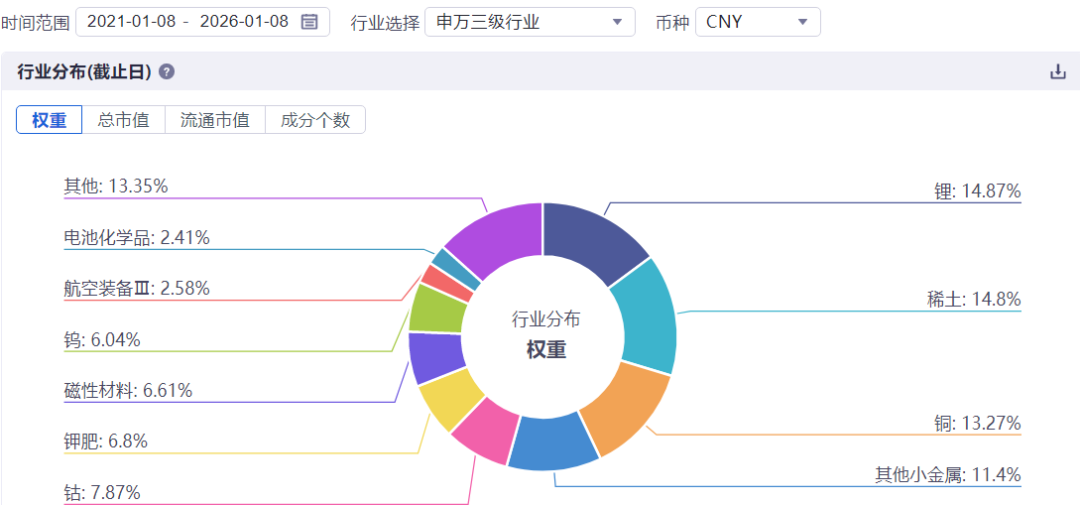Viewport: 1080px width, 505px height.
Task: Click the purple 其他 donut segment
Action: tap(502, 238)
